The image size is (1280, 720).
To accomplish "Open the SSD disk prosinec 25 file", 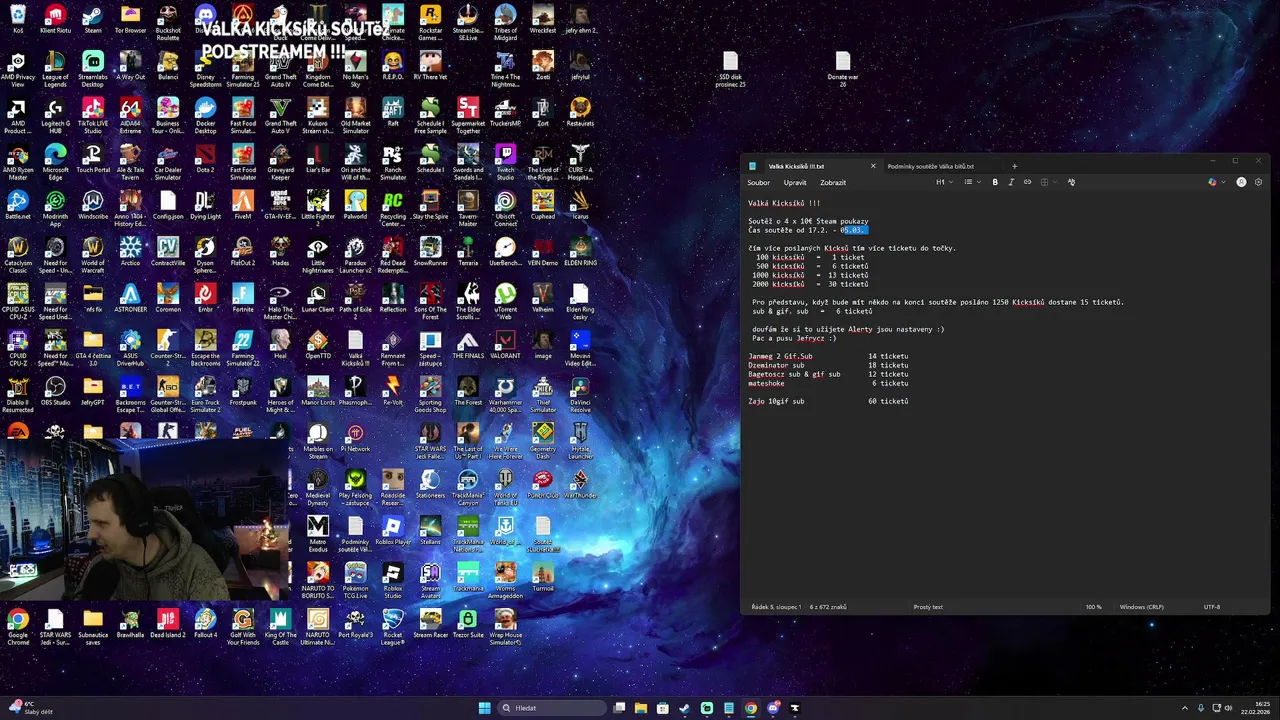I will coord(731,69).
